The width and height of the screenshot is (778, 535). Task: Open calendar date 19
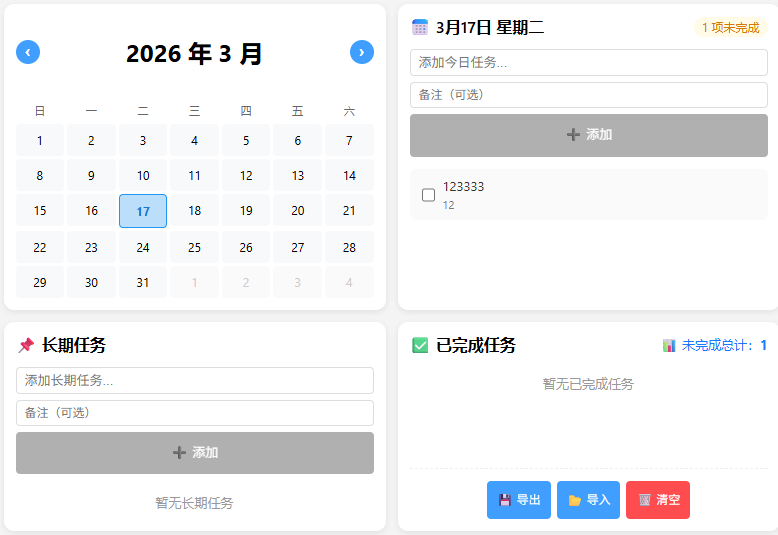pyautogui.click(x=246, y=211)
